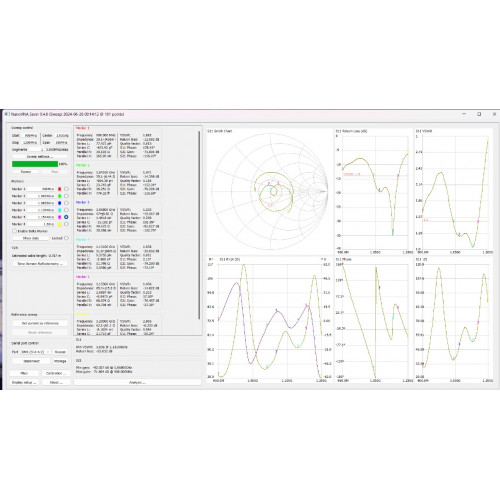
Task: Click the S11 Phase chart
Action: 374,320
